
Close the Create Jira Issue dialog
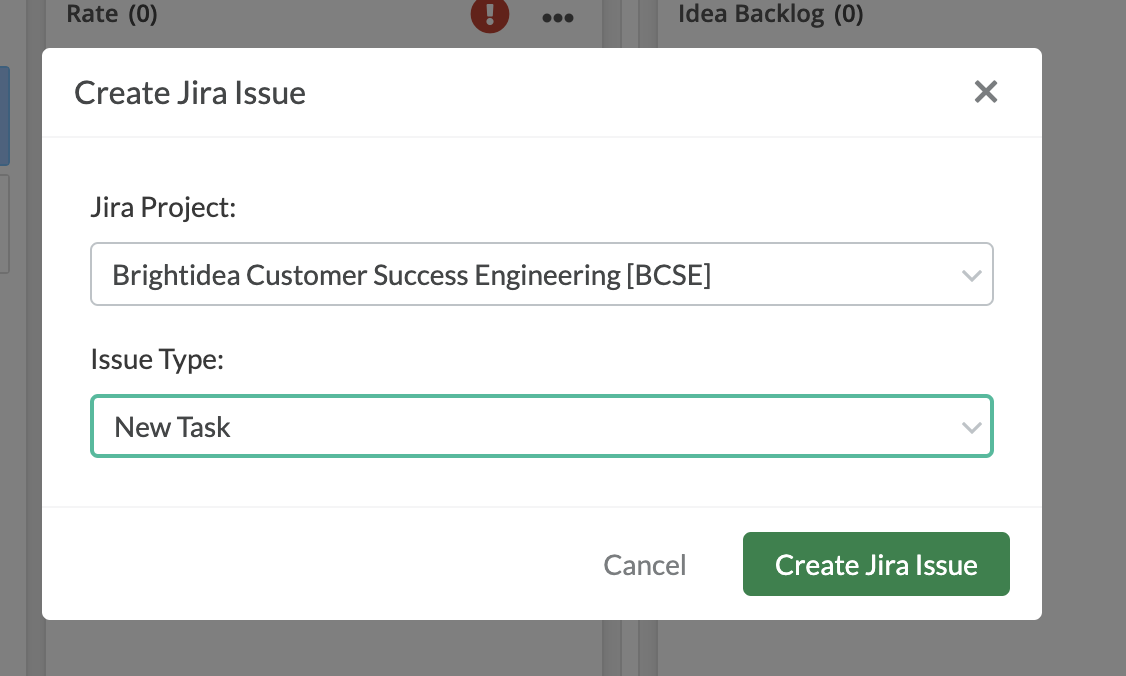[x=985, y=92]
